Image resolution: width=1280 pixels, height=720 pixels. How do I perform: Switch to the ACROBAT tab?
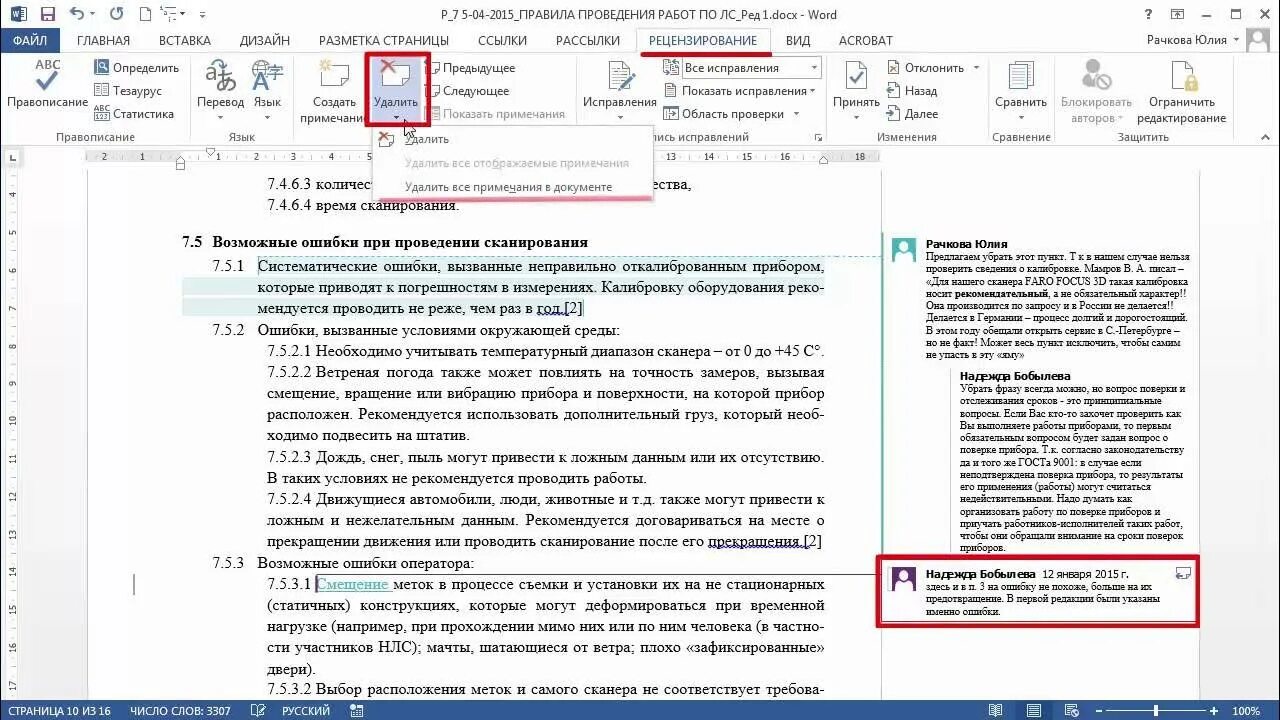point(865,41)
